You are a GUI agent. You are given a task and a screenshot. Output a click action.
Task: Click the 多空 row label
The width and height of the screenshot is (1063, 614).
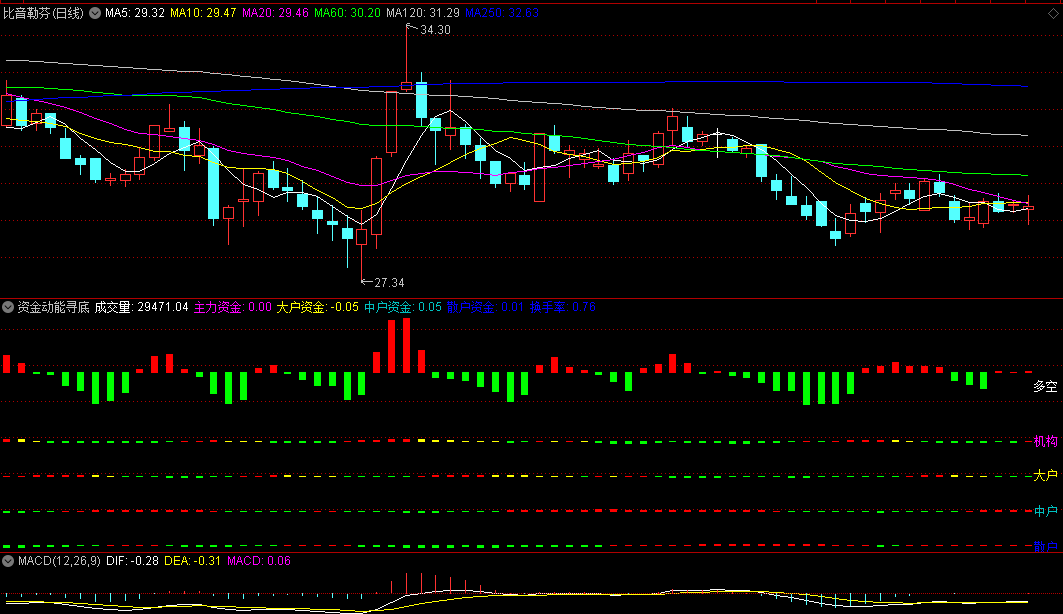1045,386
